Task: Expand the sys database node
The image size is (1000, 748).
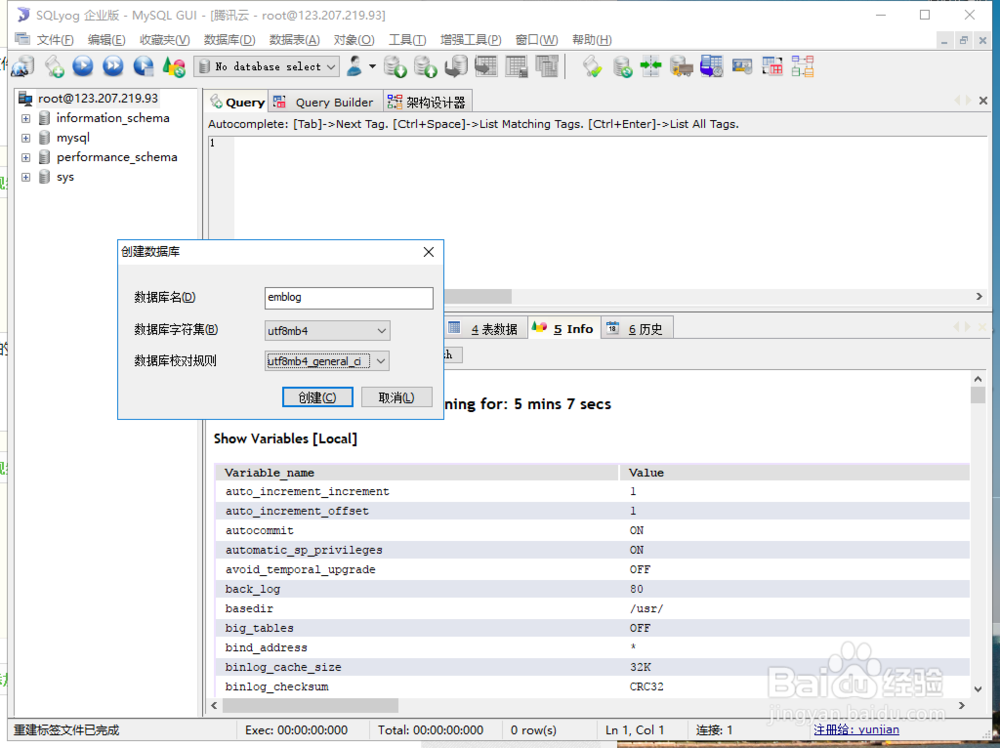Action: [x=26, y=177]
